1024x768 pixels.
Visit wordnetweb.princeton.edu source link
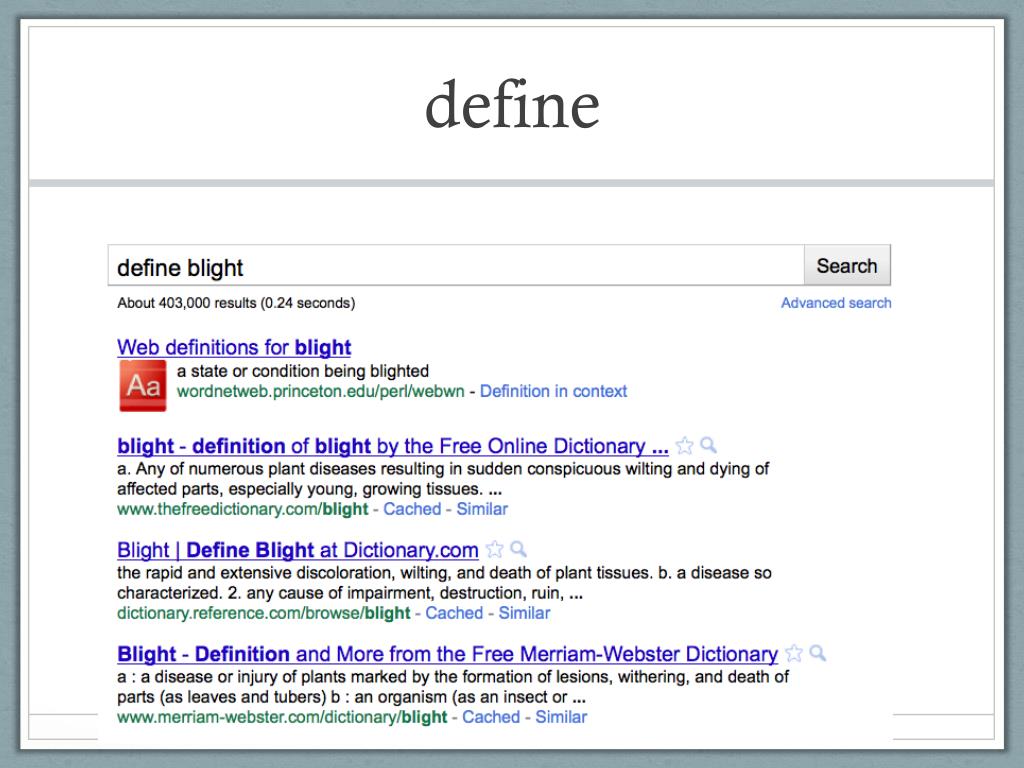pos(320,392)
